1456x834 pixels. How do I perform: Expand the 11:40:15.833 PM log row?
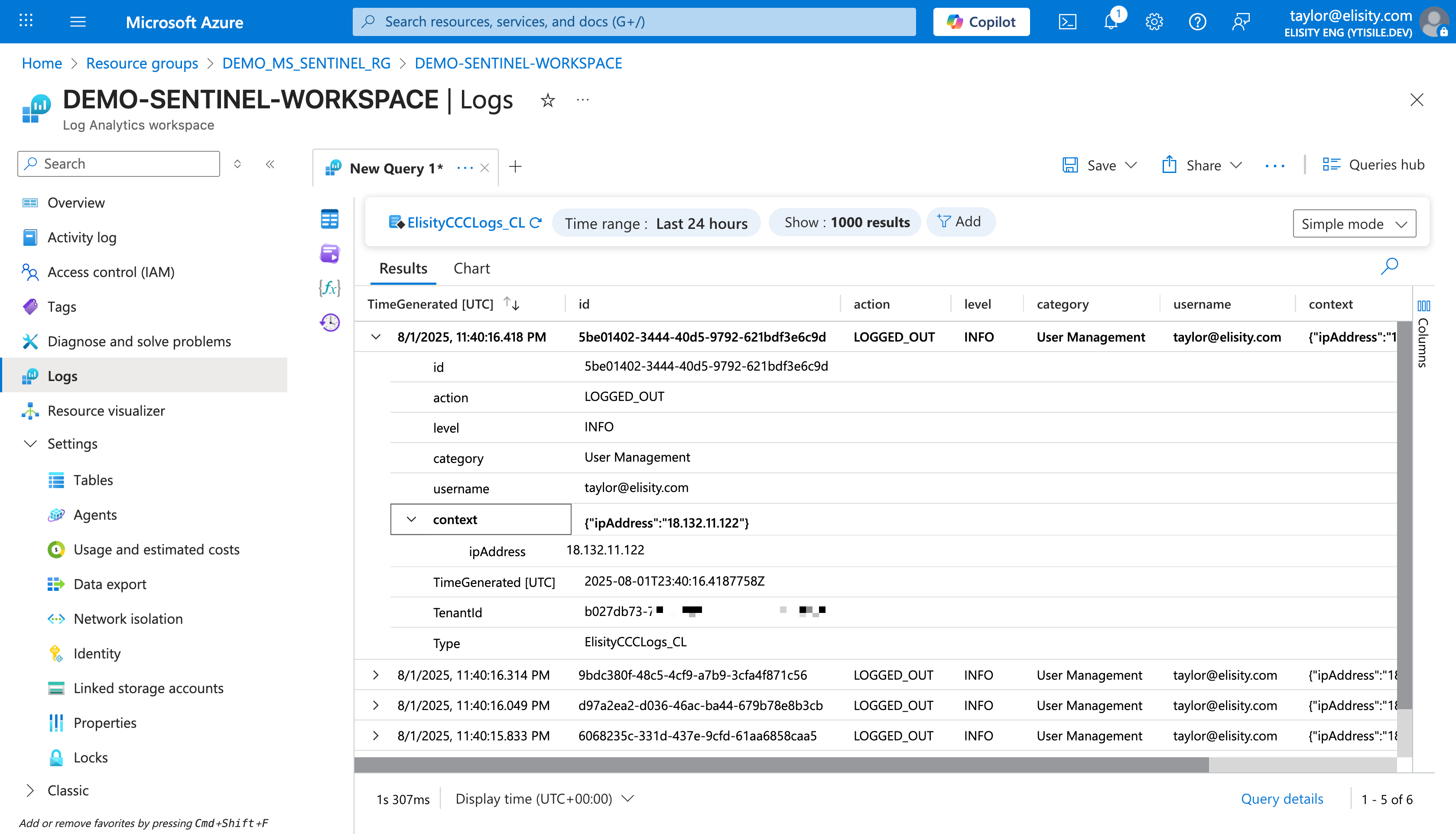[x=376, y=736]
